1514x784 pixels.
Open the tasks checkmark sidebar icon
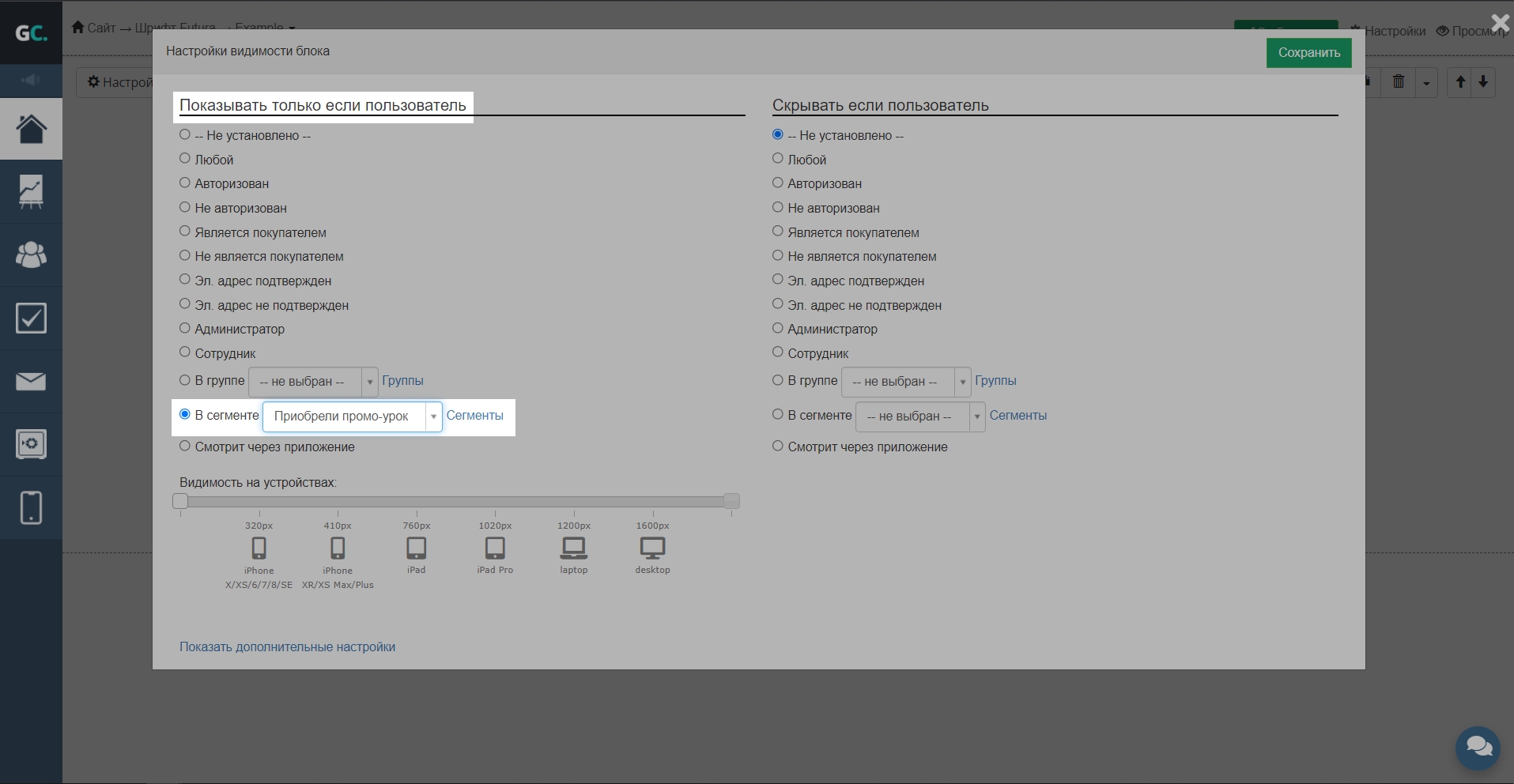pyautogui.click(x=31, y=318)
